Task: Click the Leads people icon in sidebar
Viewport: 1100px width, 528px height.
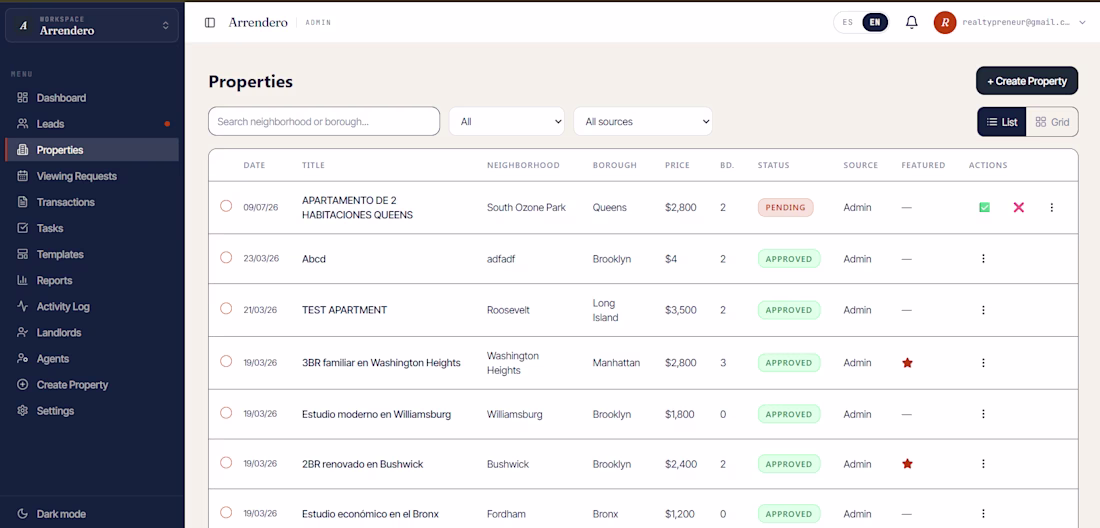Action: coord(22,123)
